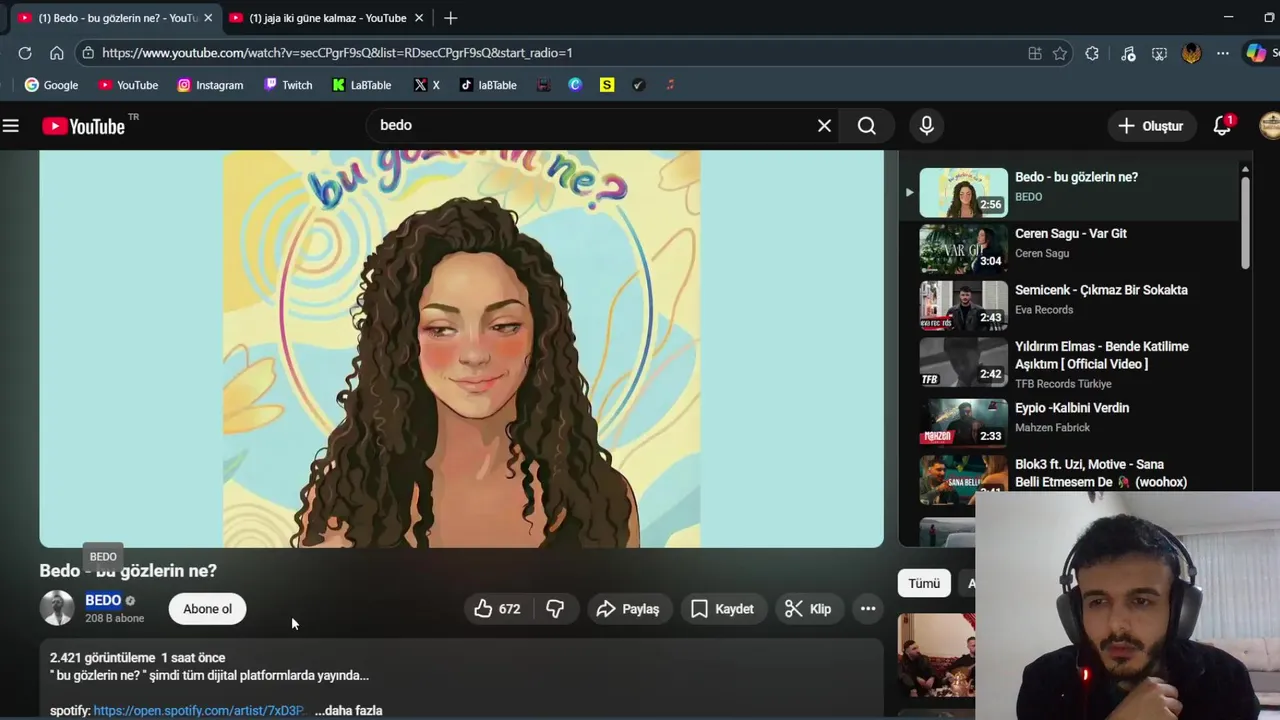Create a clip with the Klip button
The height and width of the screenshot is (720, 1280).
pyautogui.click(x=808, y=609)
